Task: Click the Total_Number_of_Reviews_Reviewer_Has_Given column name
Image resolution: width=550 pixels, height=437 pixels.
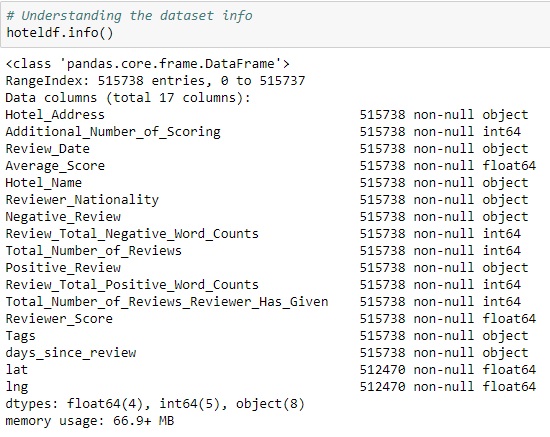Action: (x=167, y=302)
